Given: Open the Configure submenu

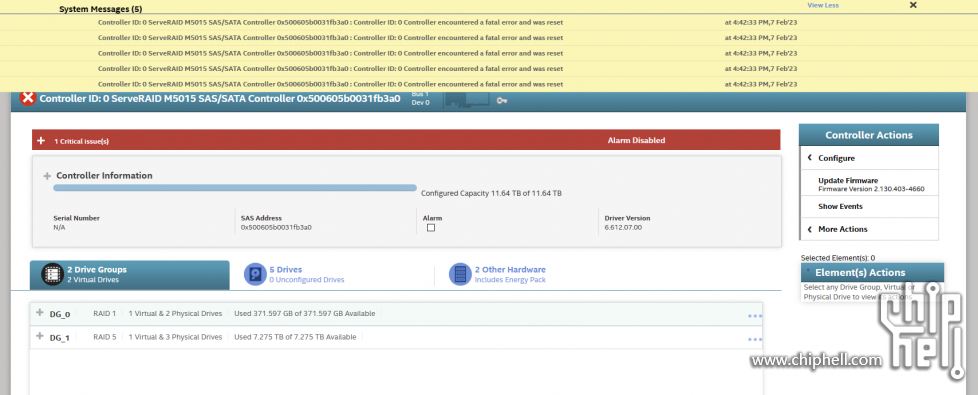Looking at the screenshot, I should click(x=869, y=158).
